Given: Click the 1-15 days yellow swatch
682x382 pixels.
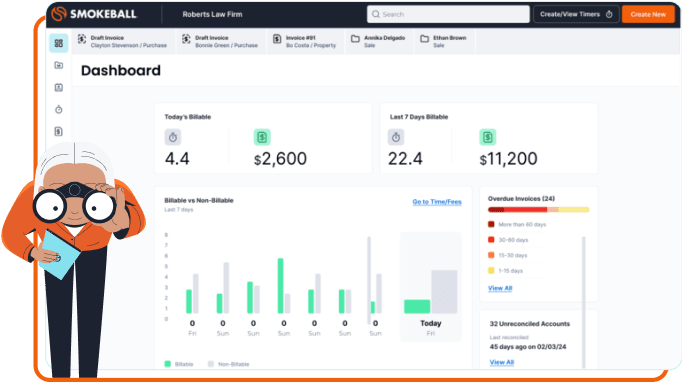Looking at the screenshot, I should tap(491, 271).
